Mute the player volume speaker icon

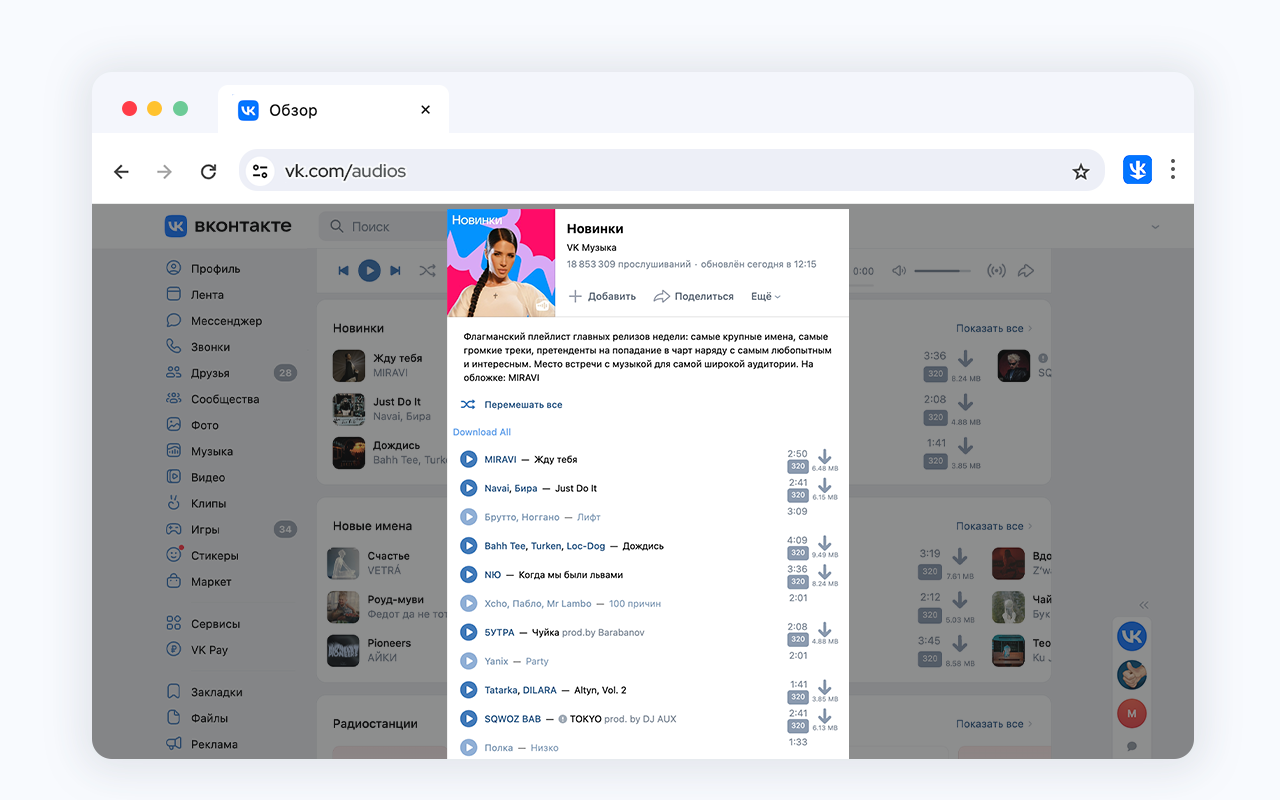tap(899, 270)
